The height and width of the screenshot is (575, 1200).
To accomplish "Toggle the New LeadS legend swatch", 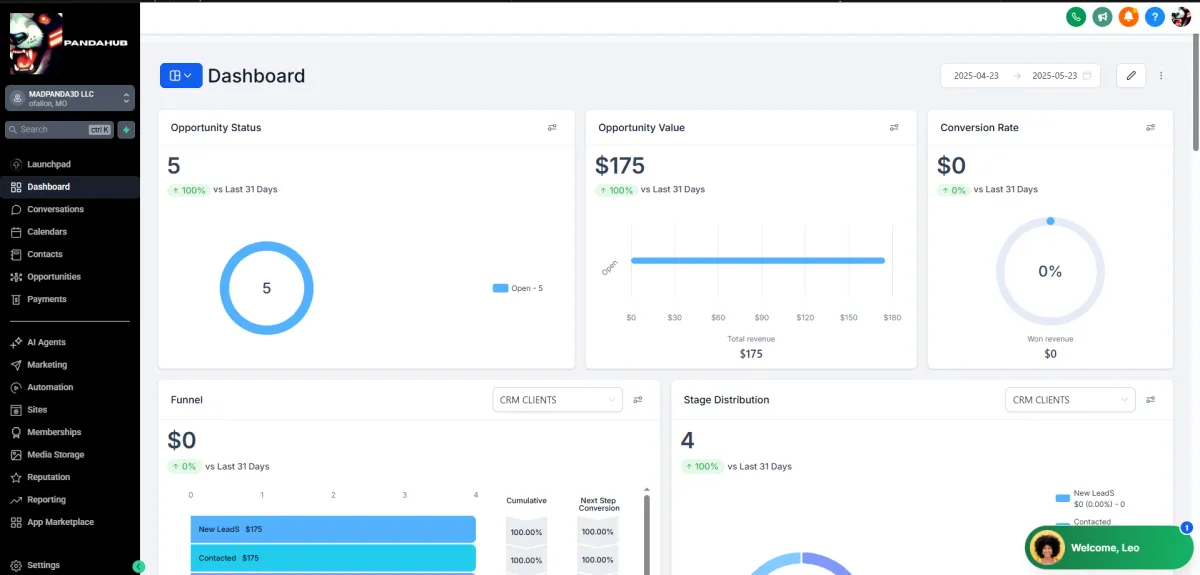I will (x=1062, y=497).
